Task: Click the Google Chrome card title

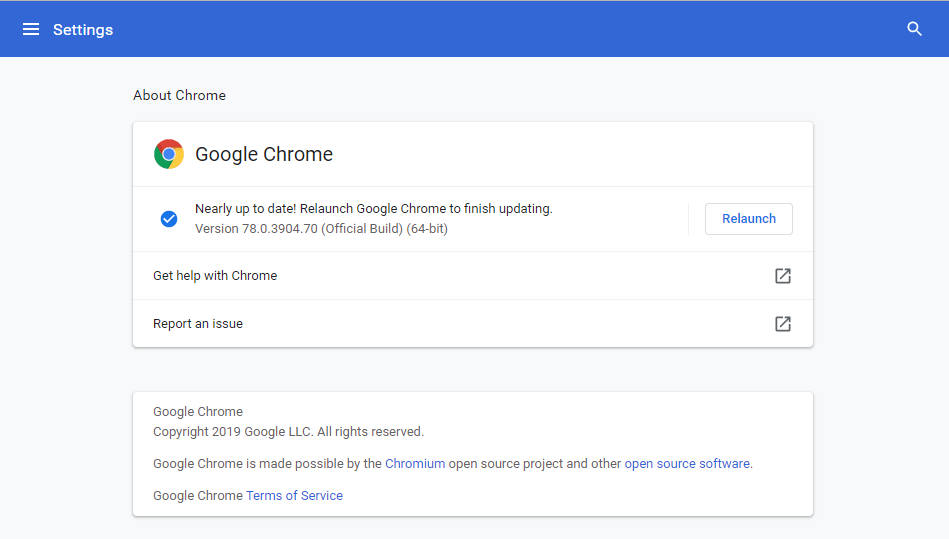Action: (264, 154)
